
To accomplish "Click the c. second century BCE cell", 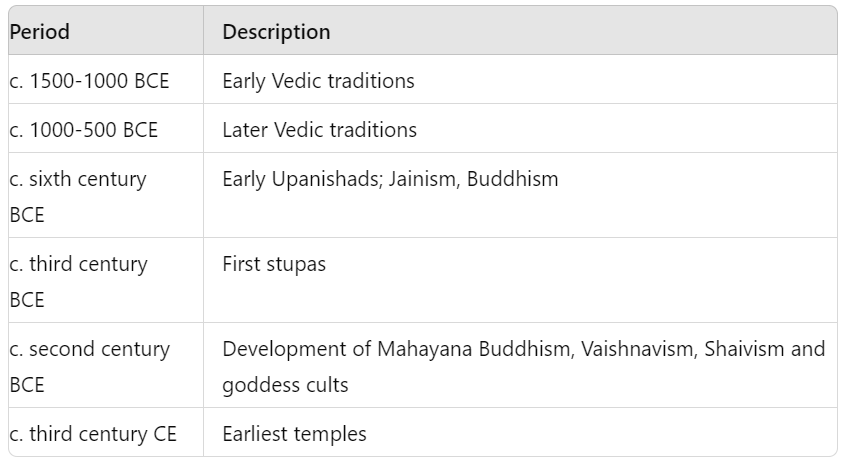I will (x=106, y=365).
